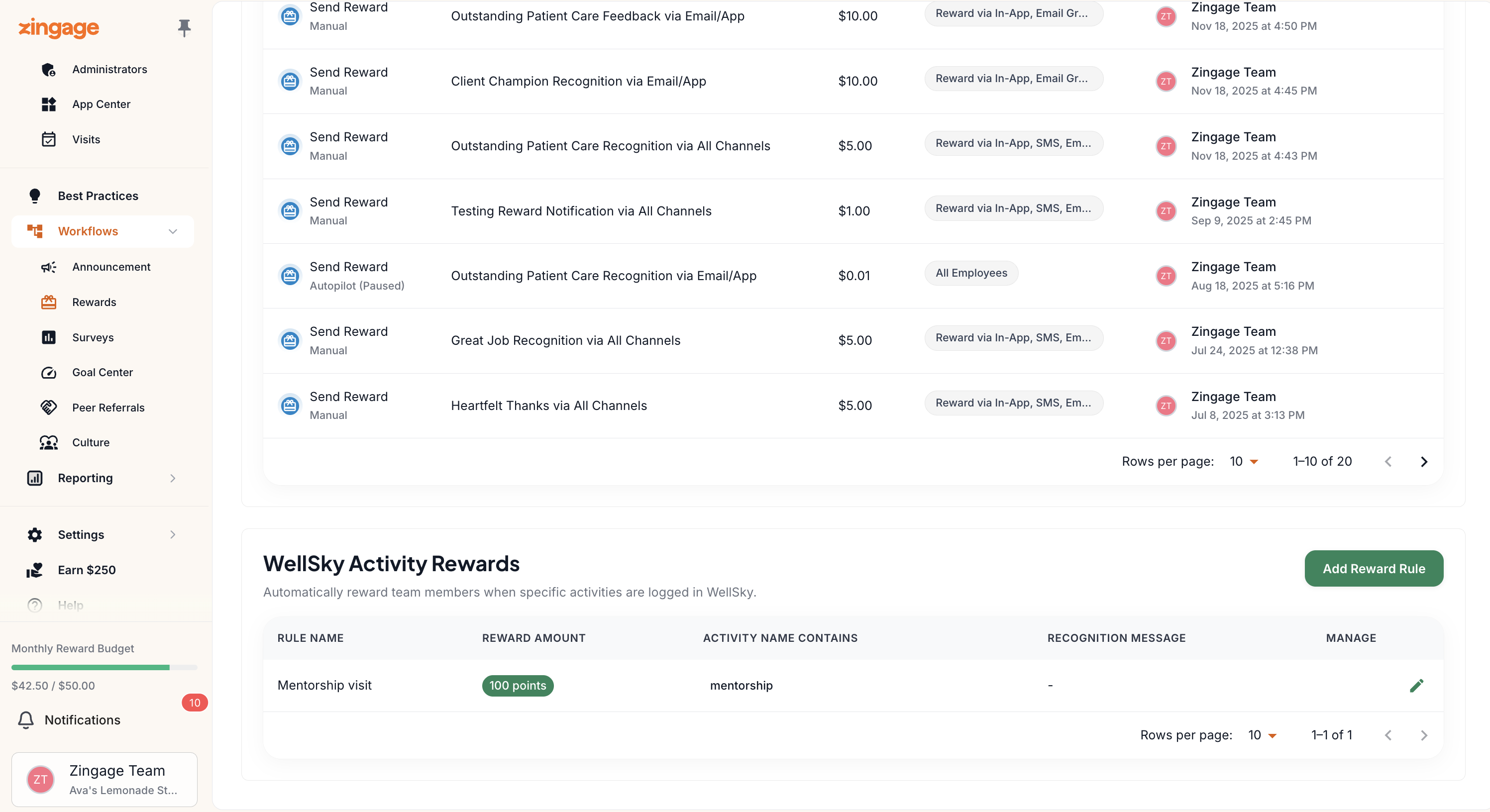The image size is (1490, 812).
Task: Click red notification count badge 10
Action: click(x=195, y=703)
